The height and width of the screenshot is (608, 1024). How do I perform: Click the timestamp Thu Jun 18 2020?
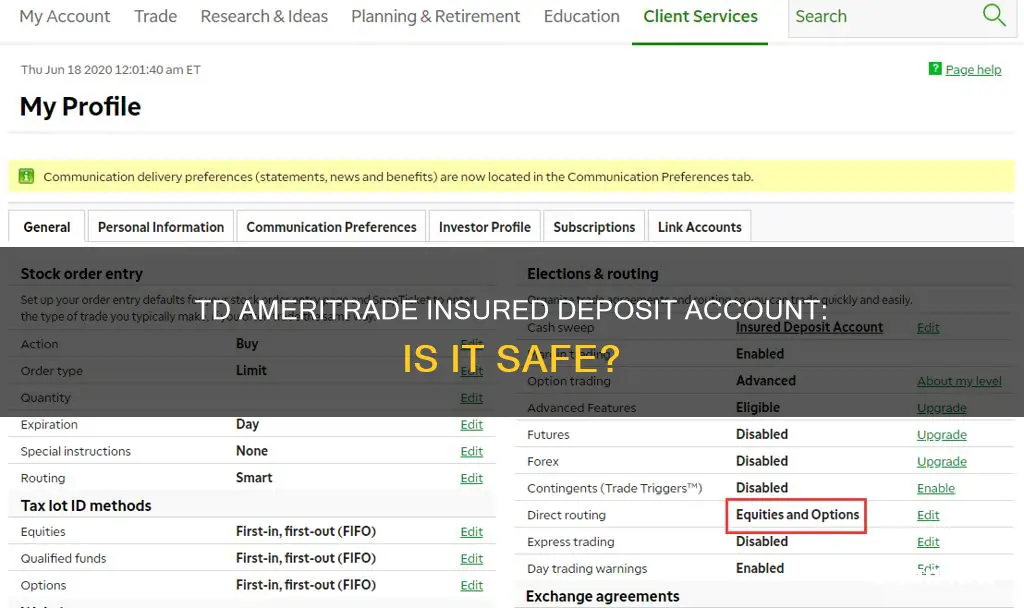pyautogui.click(x=110, y=69)
